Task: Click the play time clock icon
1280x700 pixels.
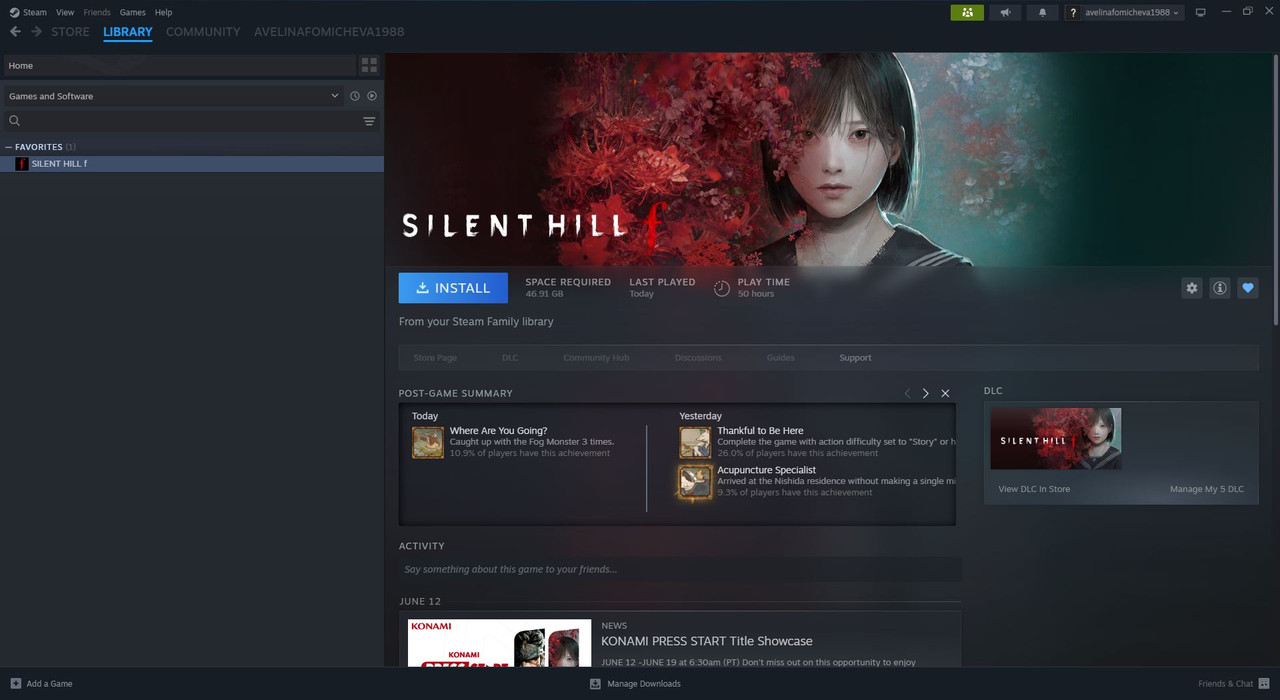Action: tap(722, 288)
